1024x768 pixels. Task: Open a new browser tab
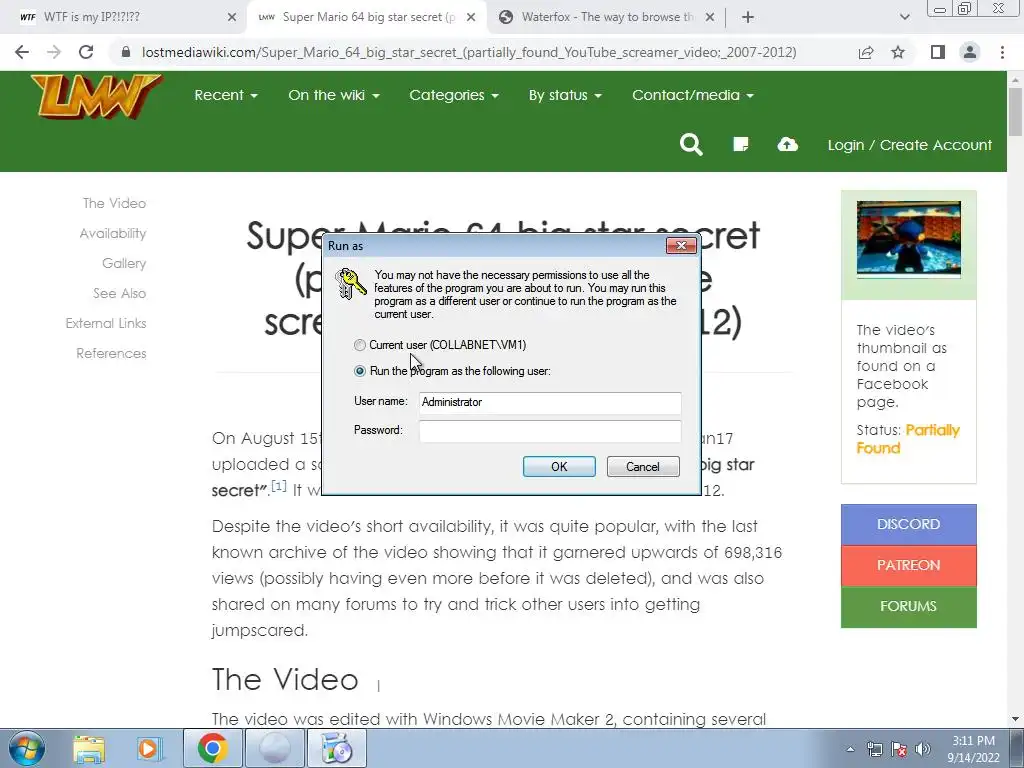(748, 18)
